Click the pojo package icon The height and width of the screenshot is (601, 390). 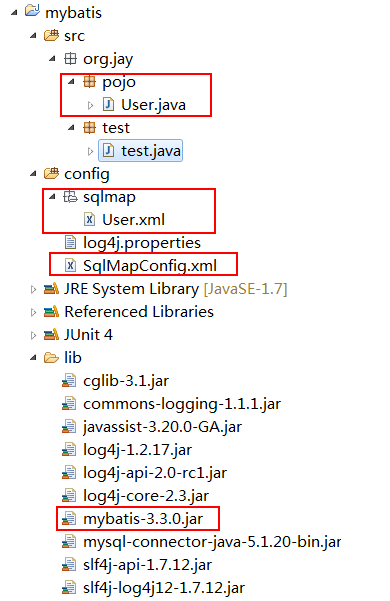pos(89,82)
